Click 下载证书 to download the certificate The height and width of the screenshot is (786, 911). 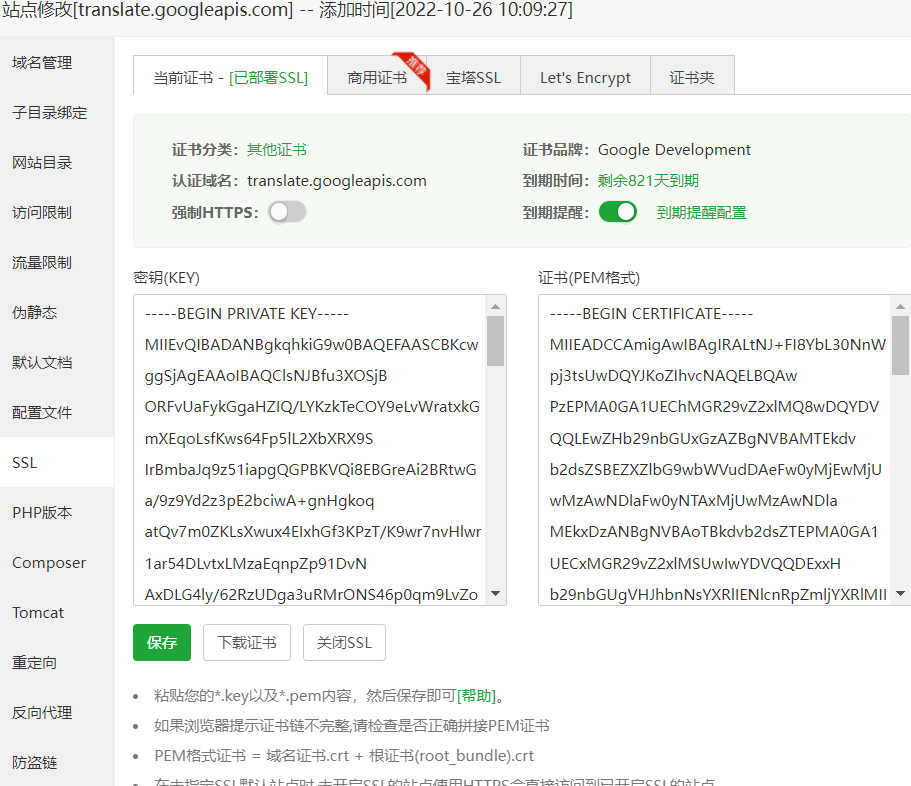point(246,642)
